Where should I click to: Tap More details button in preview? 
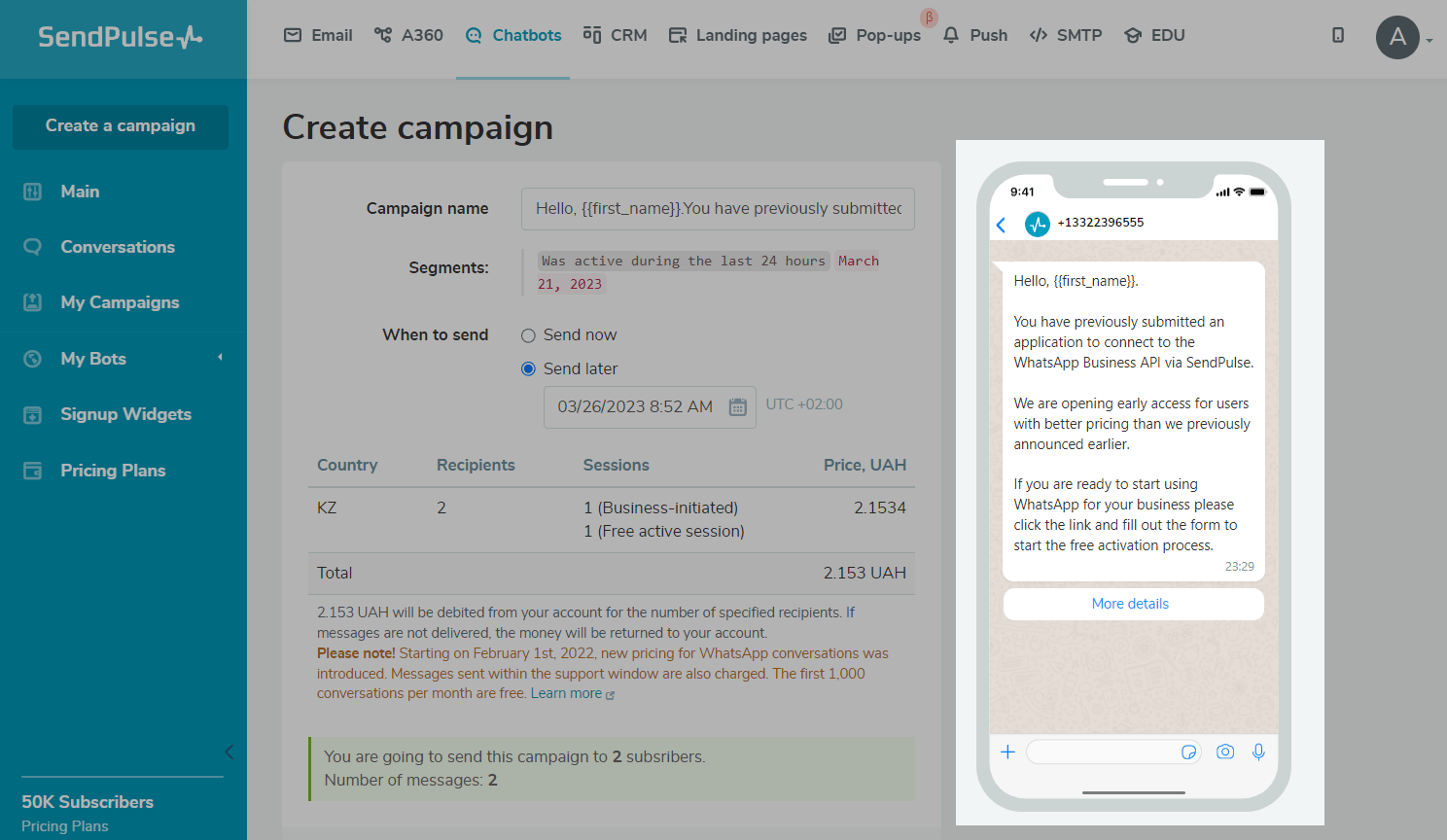(x=1130, y=604)
